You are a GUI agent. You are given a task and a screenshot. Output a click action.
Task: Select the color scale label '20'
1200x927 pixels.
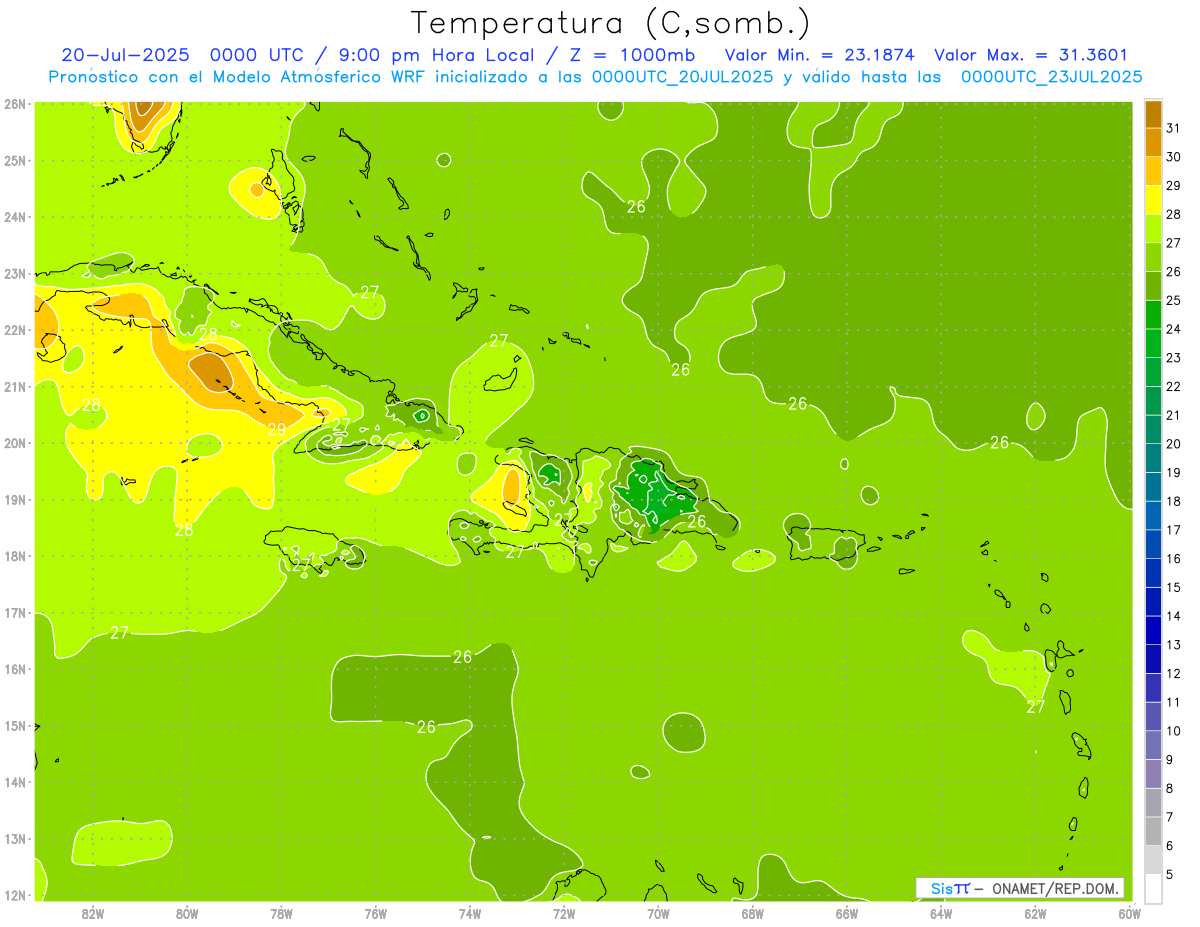click(x=1173, y=444)
